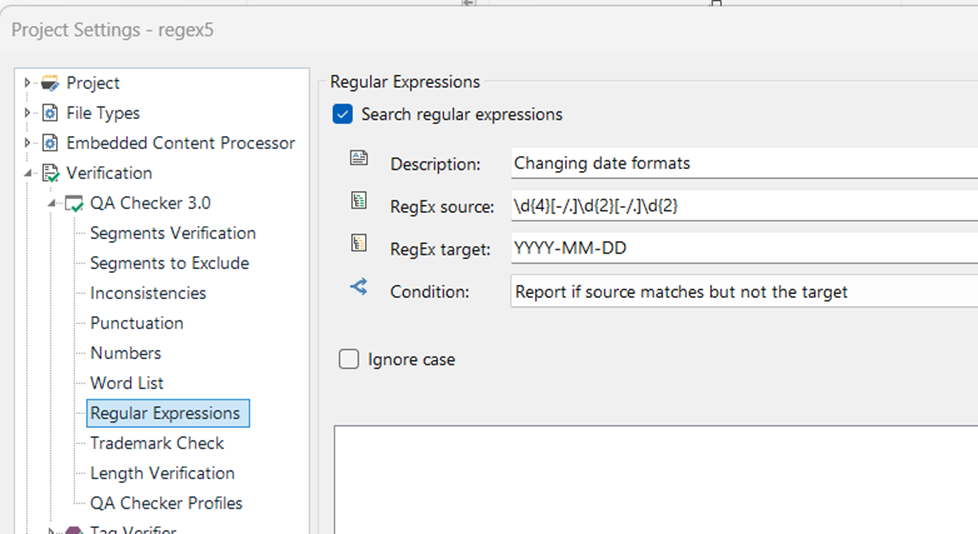Click the Project folder icon in tree
Image resolution: width=978 pixels, height=534 pixels.
pyautogui.click(x=49, y=83)
